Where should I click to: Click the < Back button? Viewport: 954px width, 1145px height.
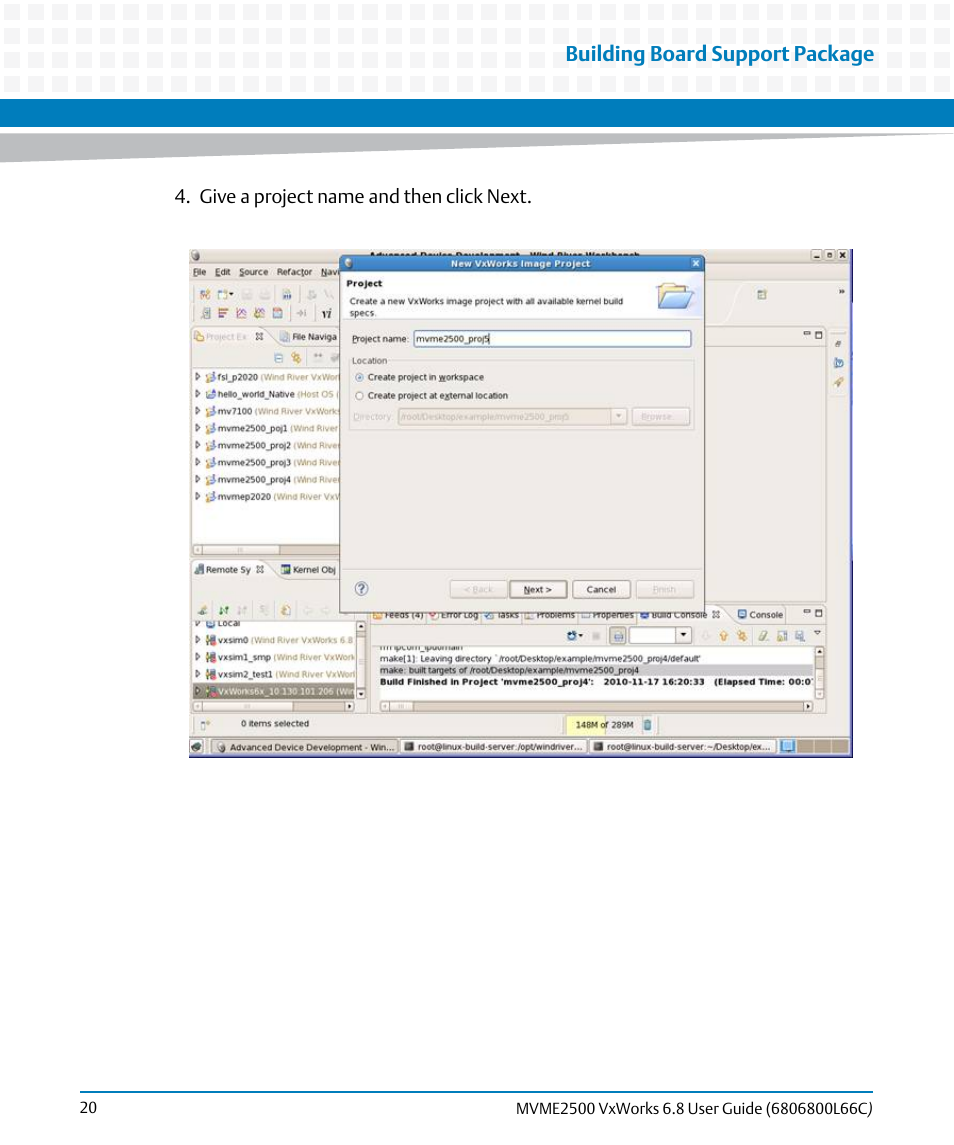click(x=478, y=589)
